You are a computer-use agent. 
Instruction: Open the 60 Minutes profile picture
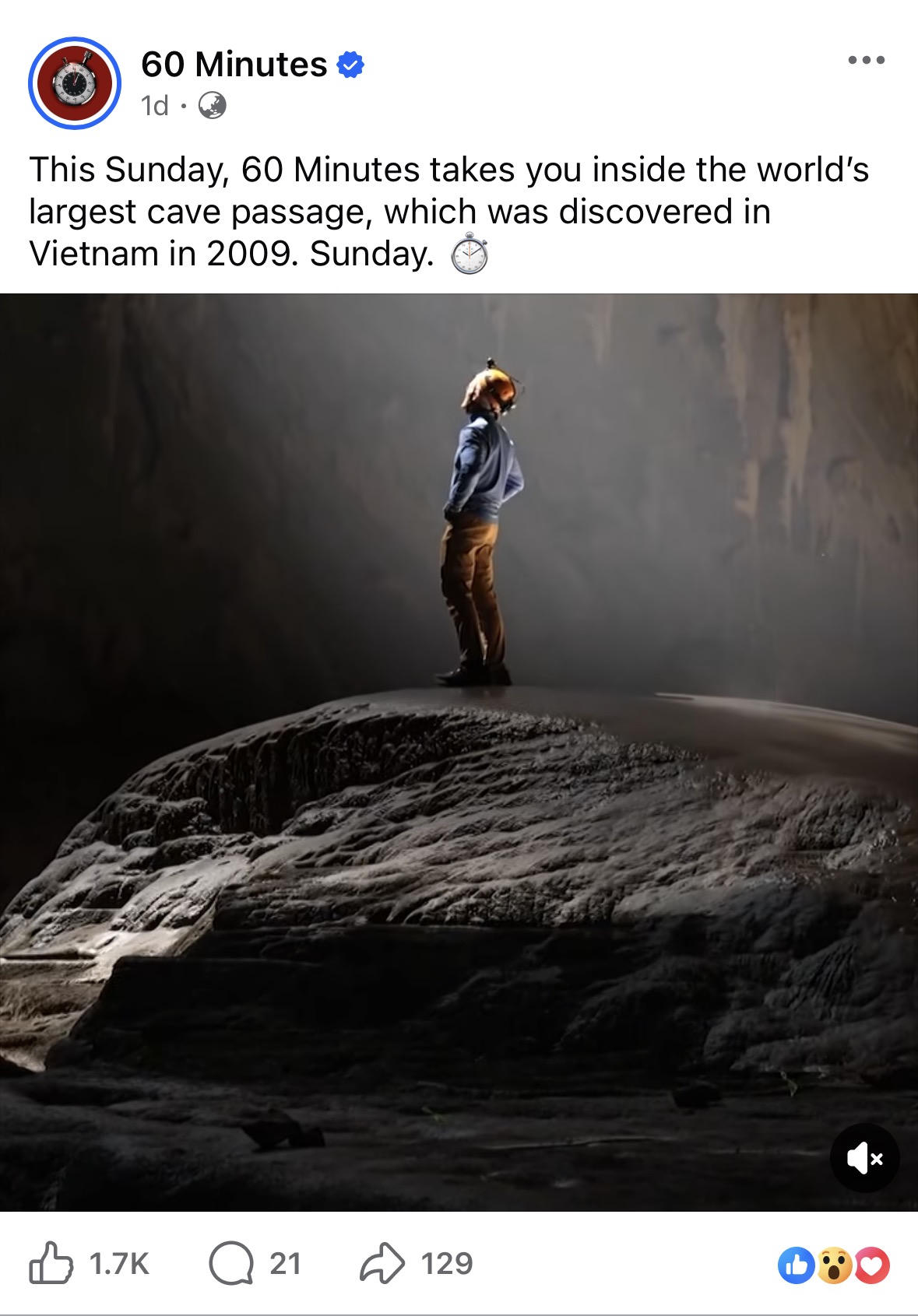[75, 83]
